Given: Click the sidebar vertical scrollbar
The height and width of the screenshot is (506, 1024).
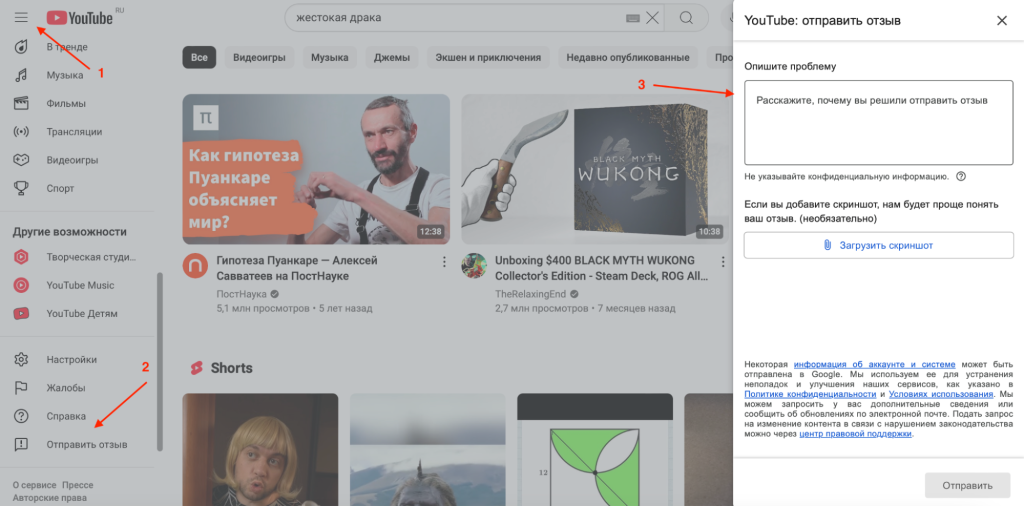Looking at the screenshot, I should 160,362.
